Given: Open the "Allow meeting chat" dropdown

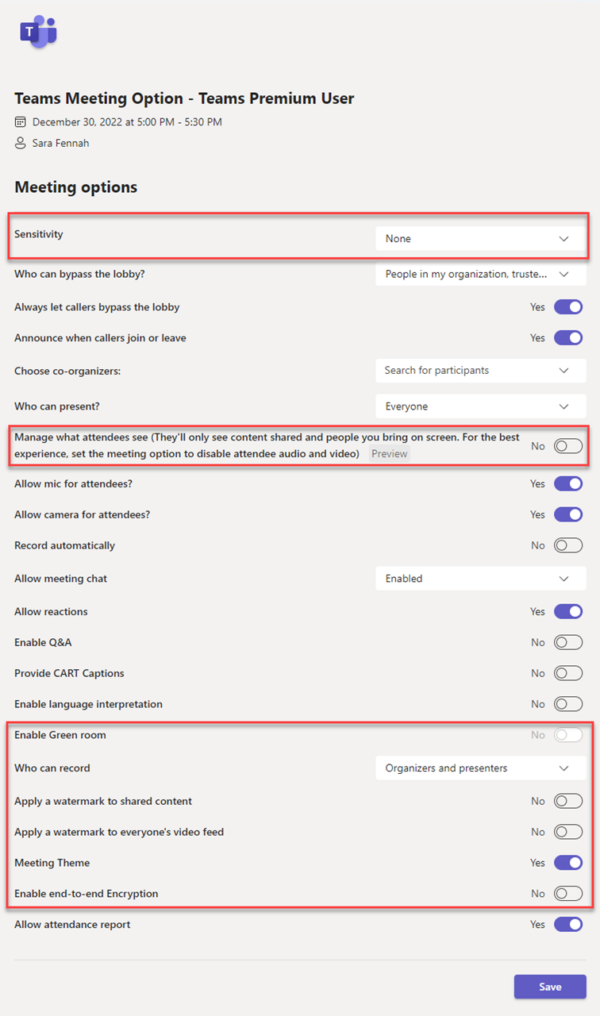Looking at the screenshot, I should point(480,578).
